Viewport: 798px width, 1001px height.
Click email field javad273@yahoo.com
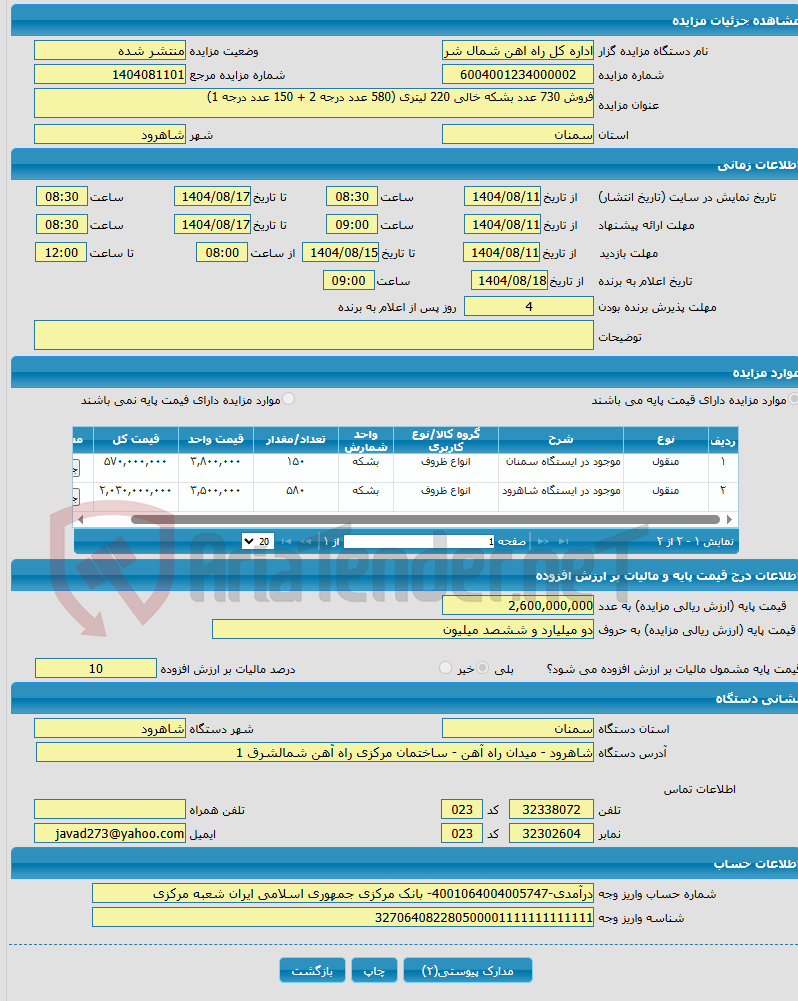coord(110,834)
